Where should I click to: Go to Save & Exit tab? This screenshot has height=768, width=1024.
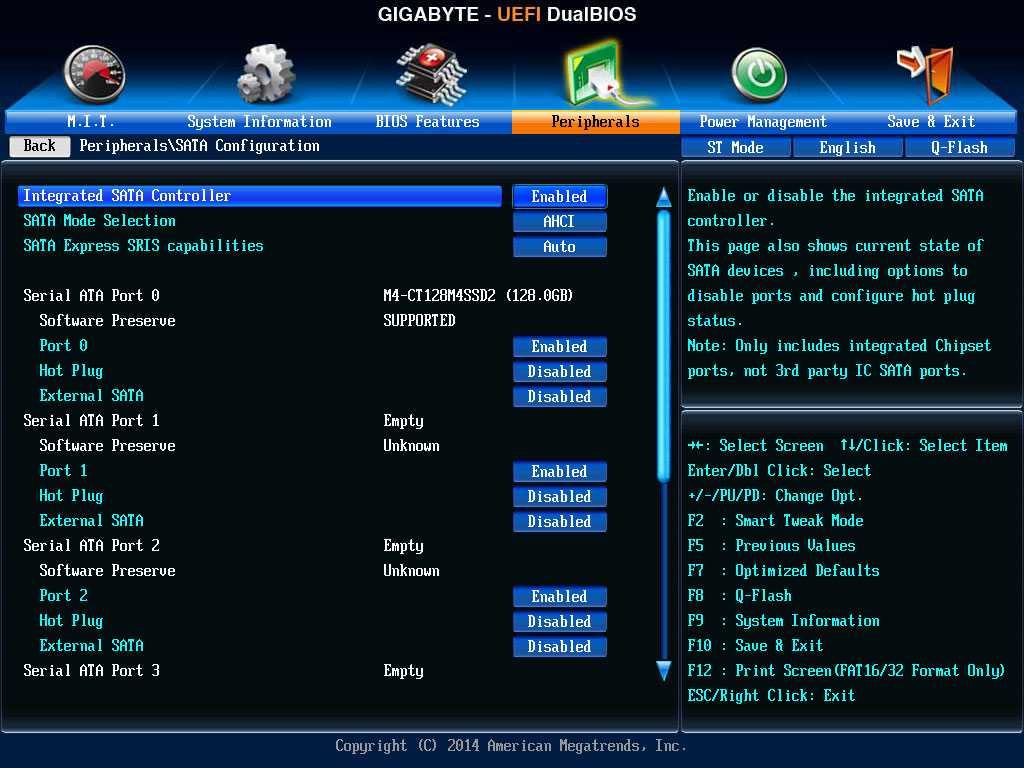point(931,121)
